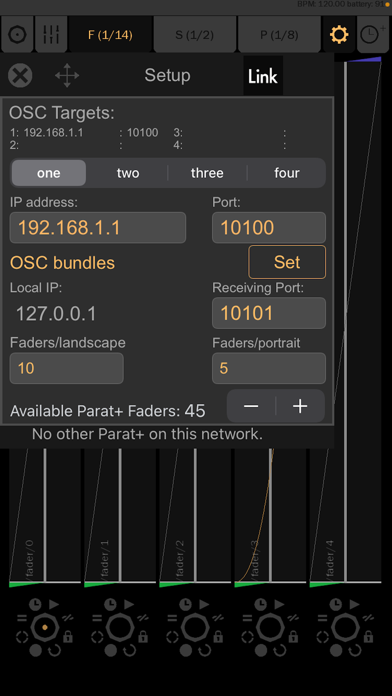Click fader 0 solid circle record icon
Image resolution: width=392 pixels, height=696 pixels.
tap(36, 650)
